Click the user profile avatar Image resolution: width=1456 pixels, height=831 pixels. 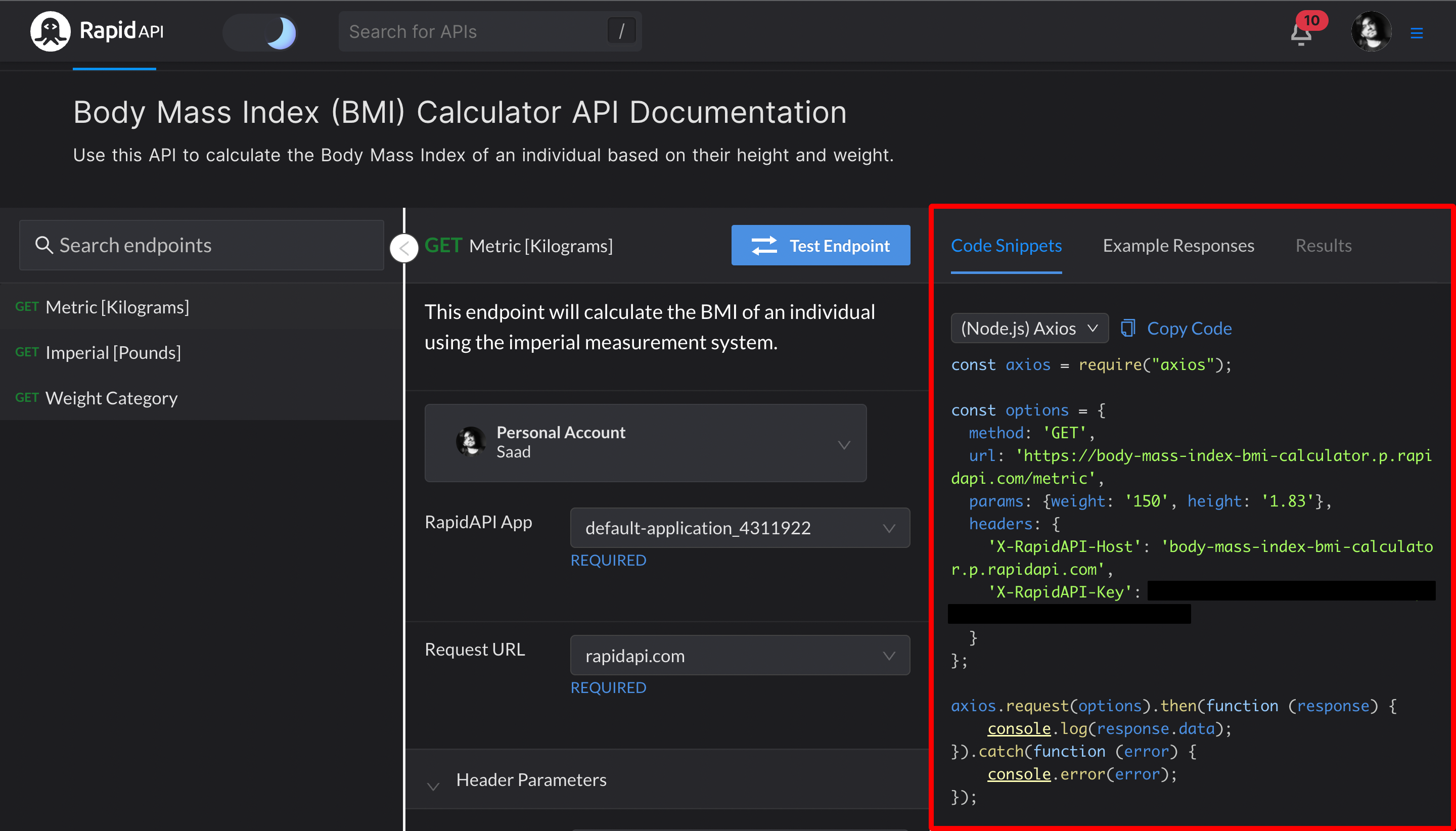tap(1371, 32)
